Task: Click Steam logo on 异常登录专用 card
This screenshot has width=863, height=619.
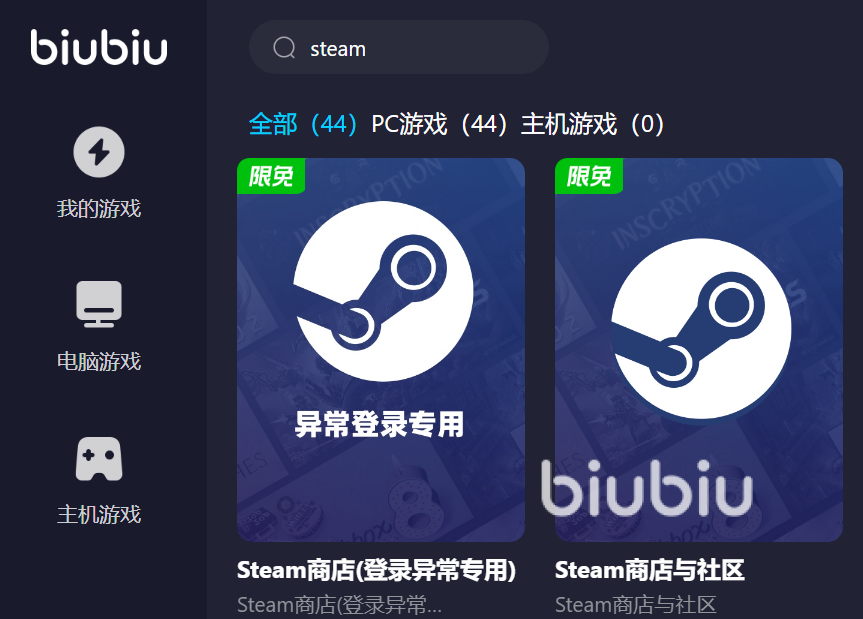Action: (x=383, y=291)
